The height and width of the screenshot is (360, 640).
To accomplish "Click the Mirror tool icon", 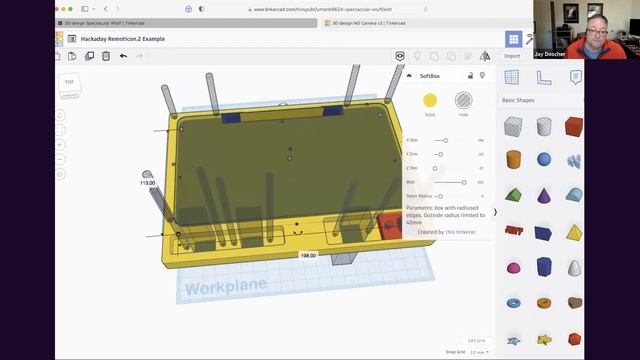I will tap(485, 56).
